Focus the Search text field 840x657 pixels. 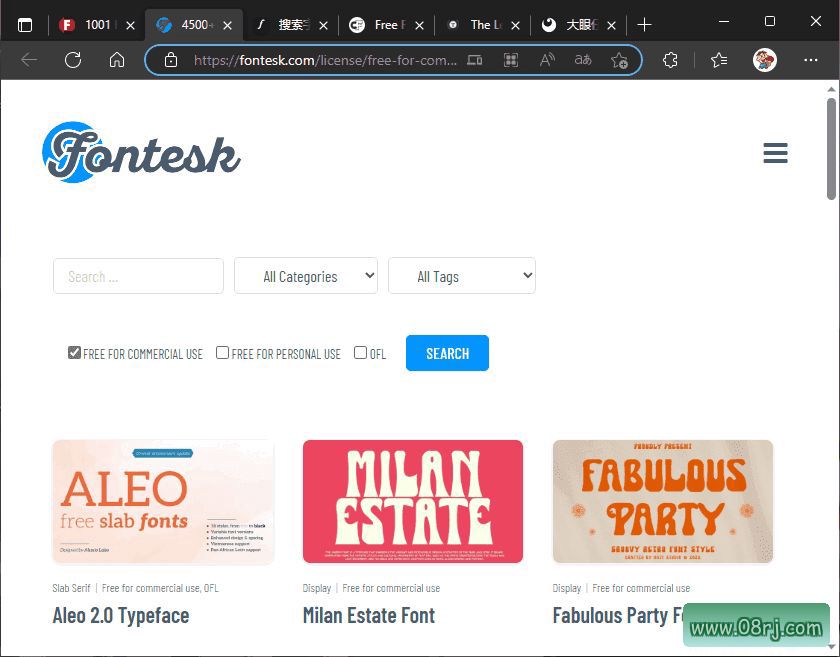138,276
